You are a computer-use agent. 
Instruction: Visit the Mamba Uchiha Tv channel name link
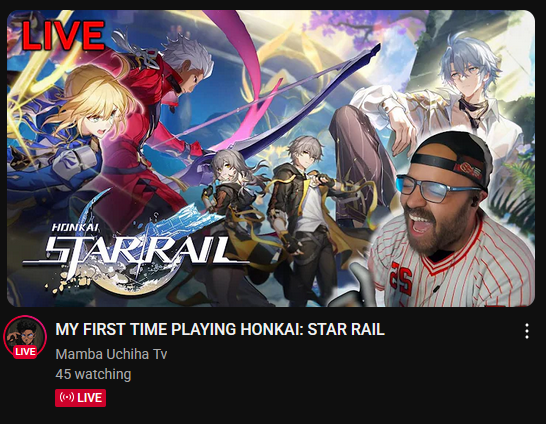click(111, 354)
